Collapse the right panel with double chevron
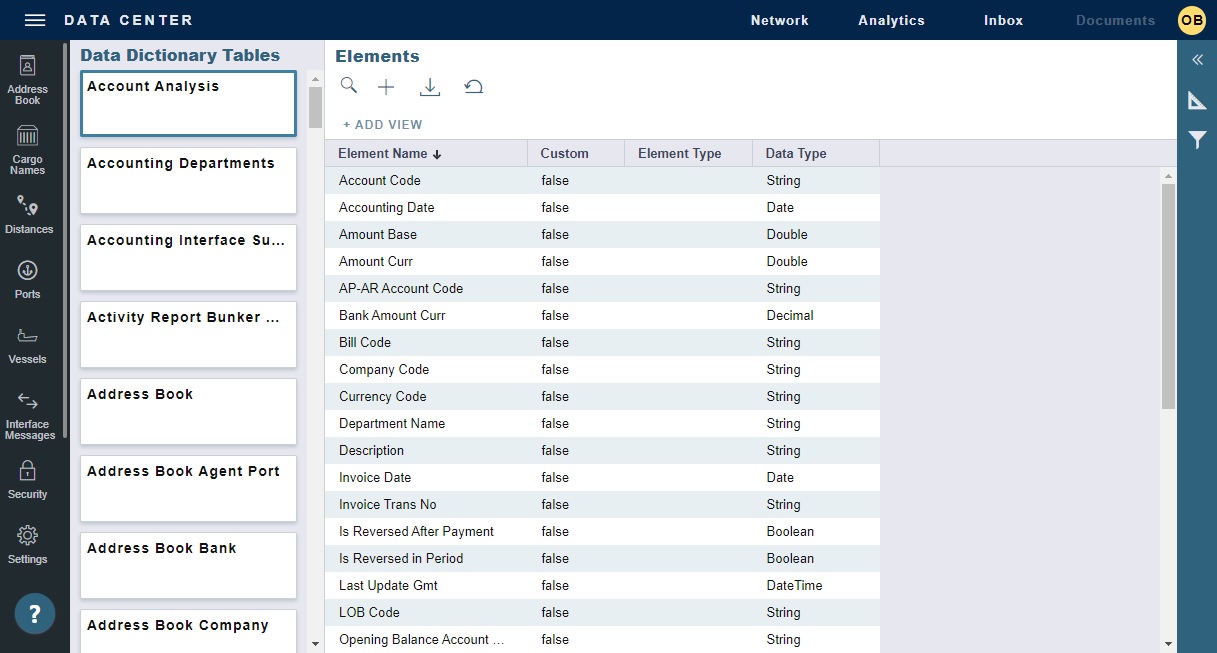 click(x=1196, y=60)
